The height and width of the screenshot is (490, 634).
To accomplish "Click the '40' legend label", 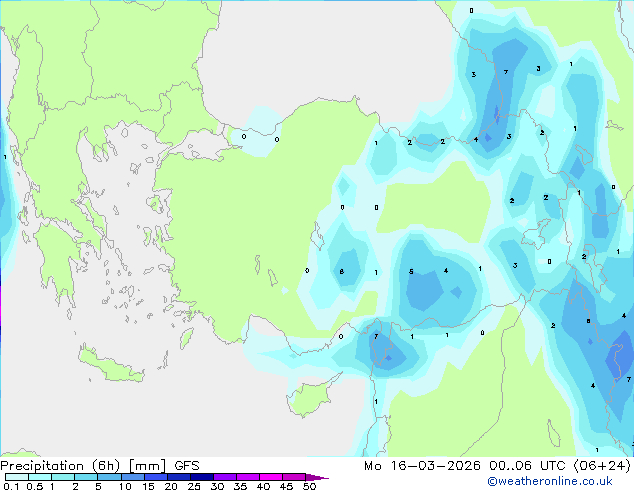I will [263, 486].
